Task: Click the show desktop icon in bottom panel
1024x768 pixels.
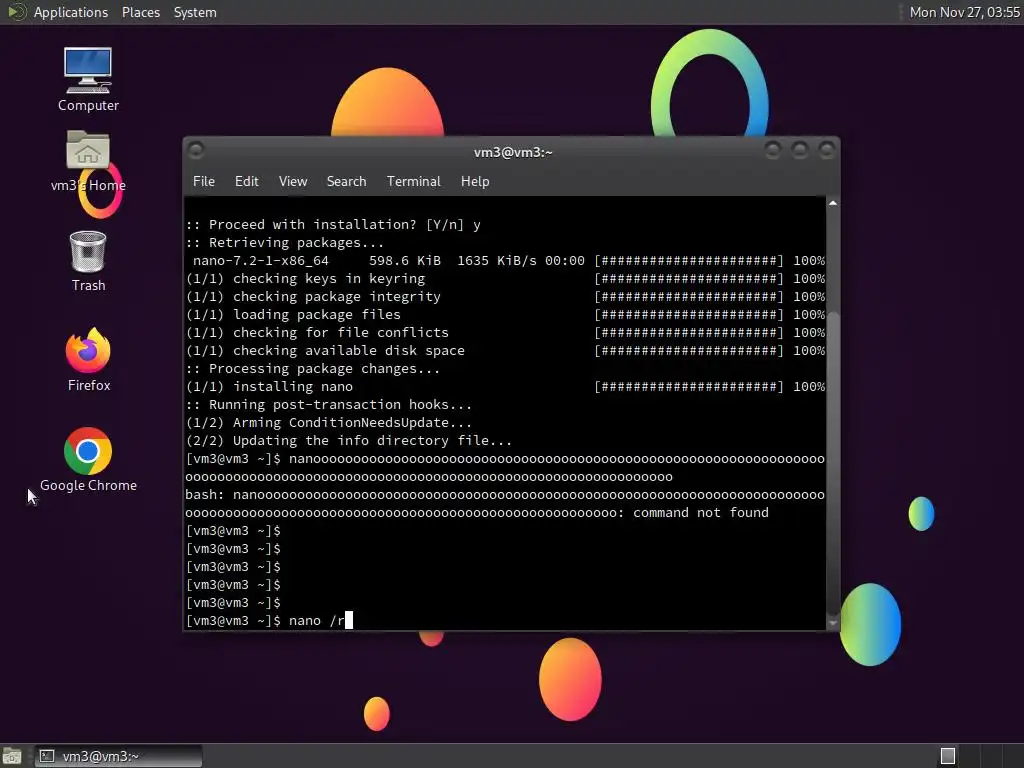Action: tap(12, 756)
